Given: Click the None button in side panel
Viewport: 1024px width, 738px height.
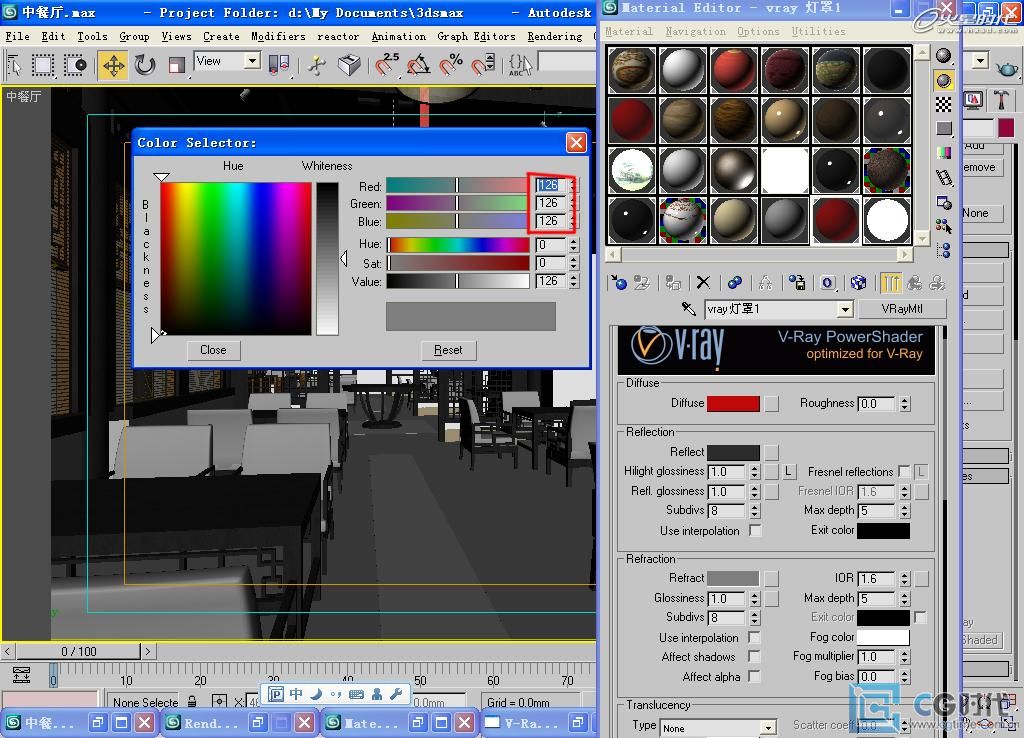Looking at the screenshot, I should click(983, 213).
